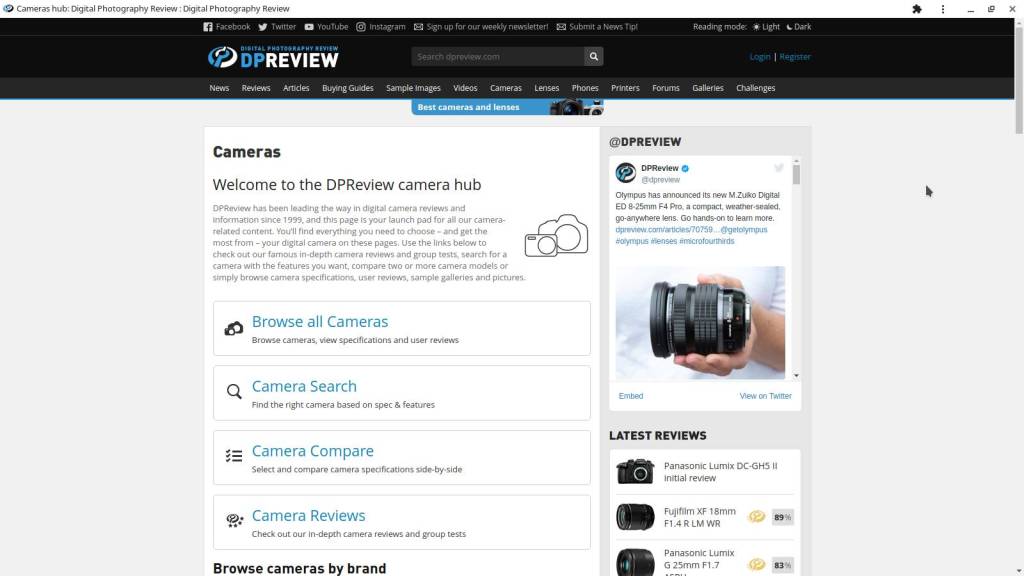Open the #microfourthirds hashtag link

click(x=707, y=241)
